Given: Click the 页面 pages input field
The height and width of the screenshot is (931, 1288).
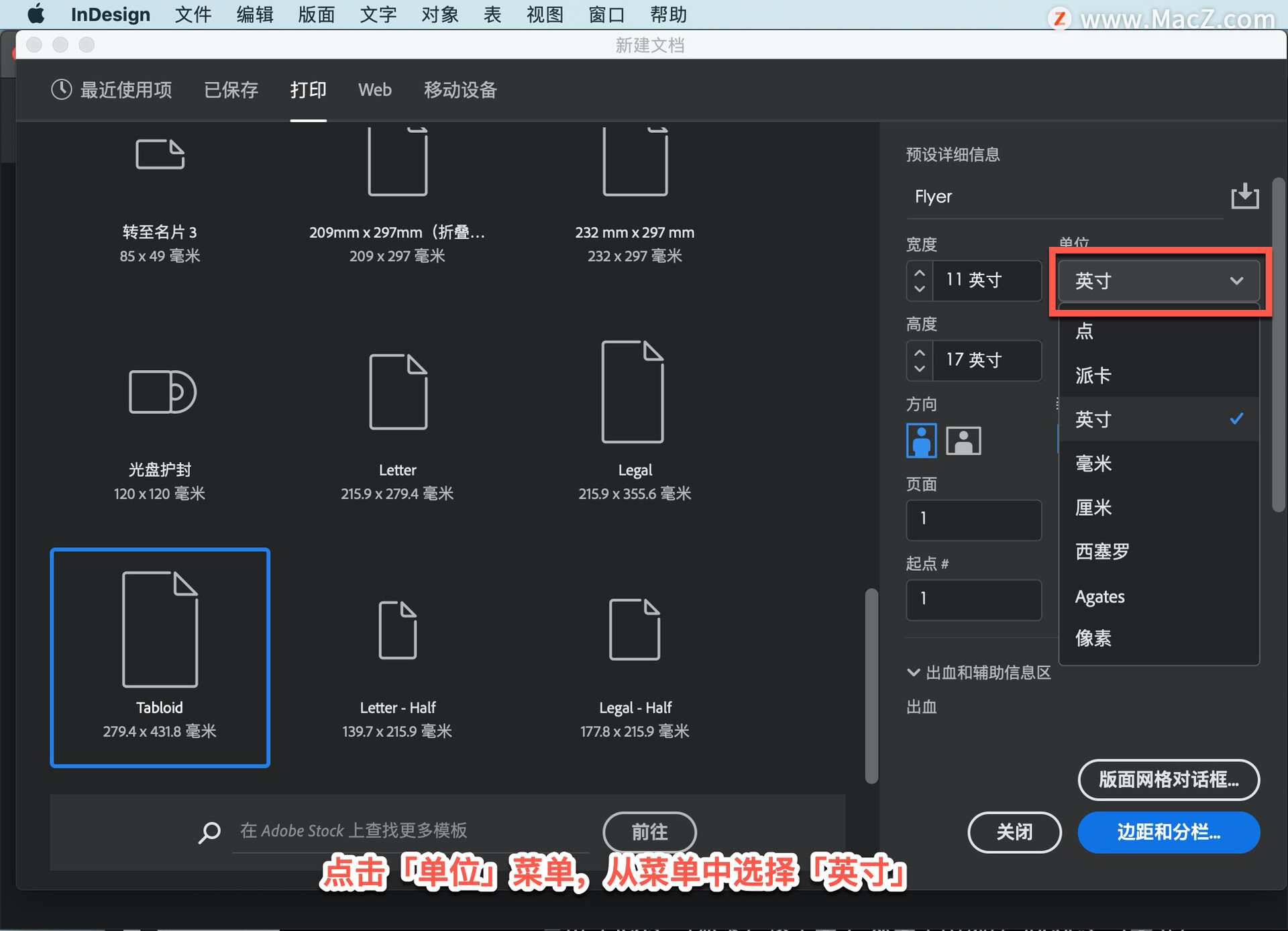Looking at the screenshot, I should click(x=973, y=519).
